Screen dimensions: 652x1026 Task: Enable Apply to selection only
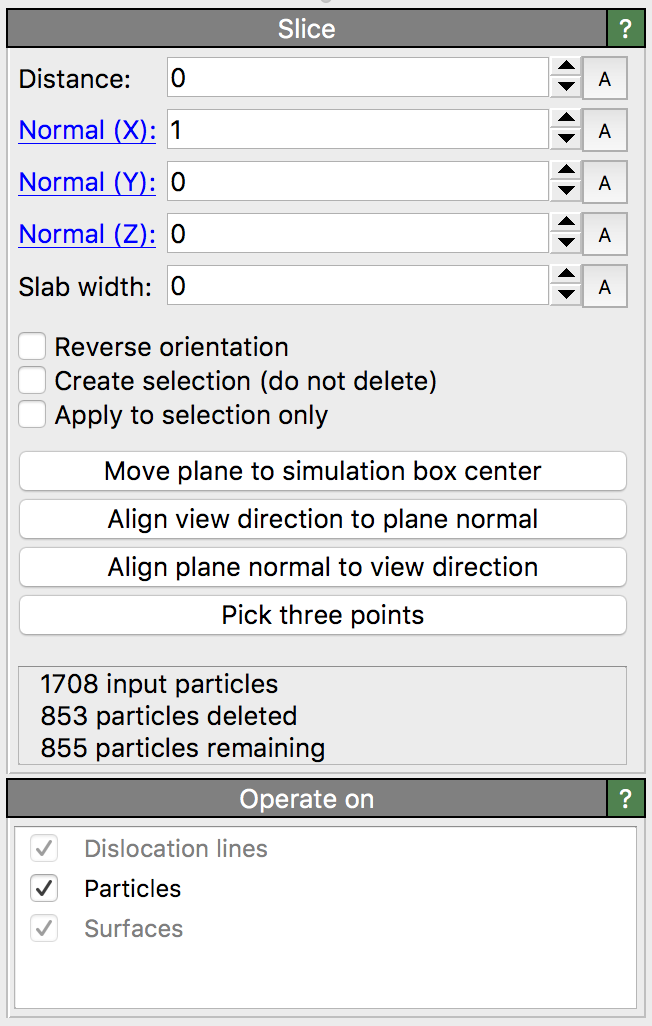33,415
